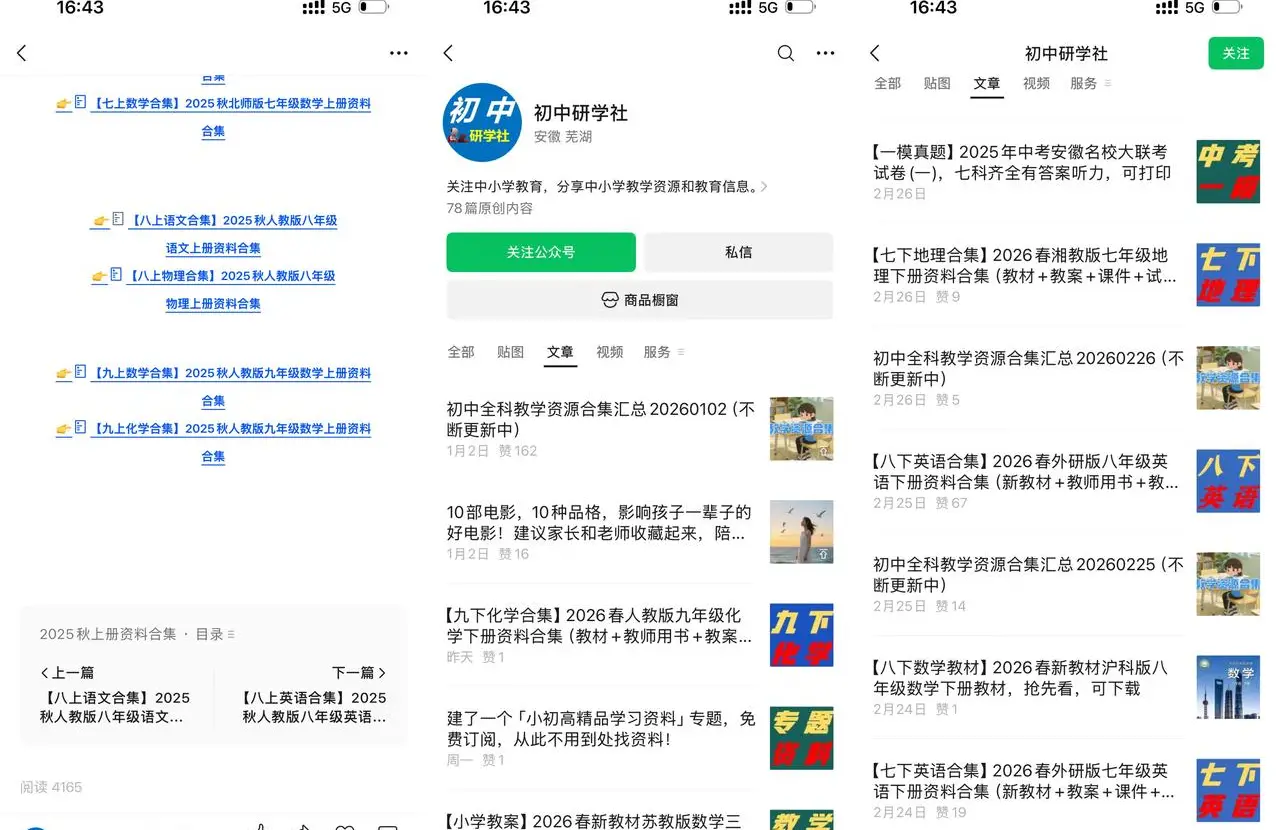Open the seaside girl movie article thumbnail
This screenshot has width=1280, height=830.
(801, 532)
